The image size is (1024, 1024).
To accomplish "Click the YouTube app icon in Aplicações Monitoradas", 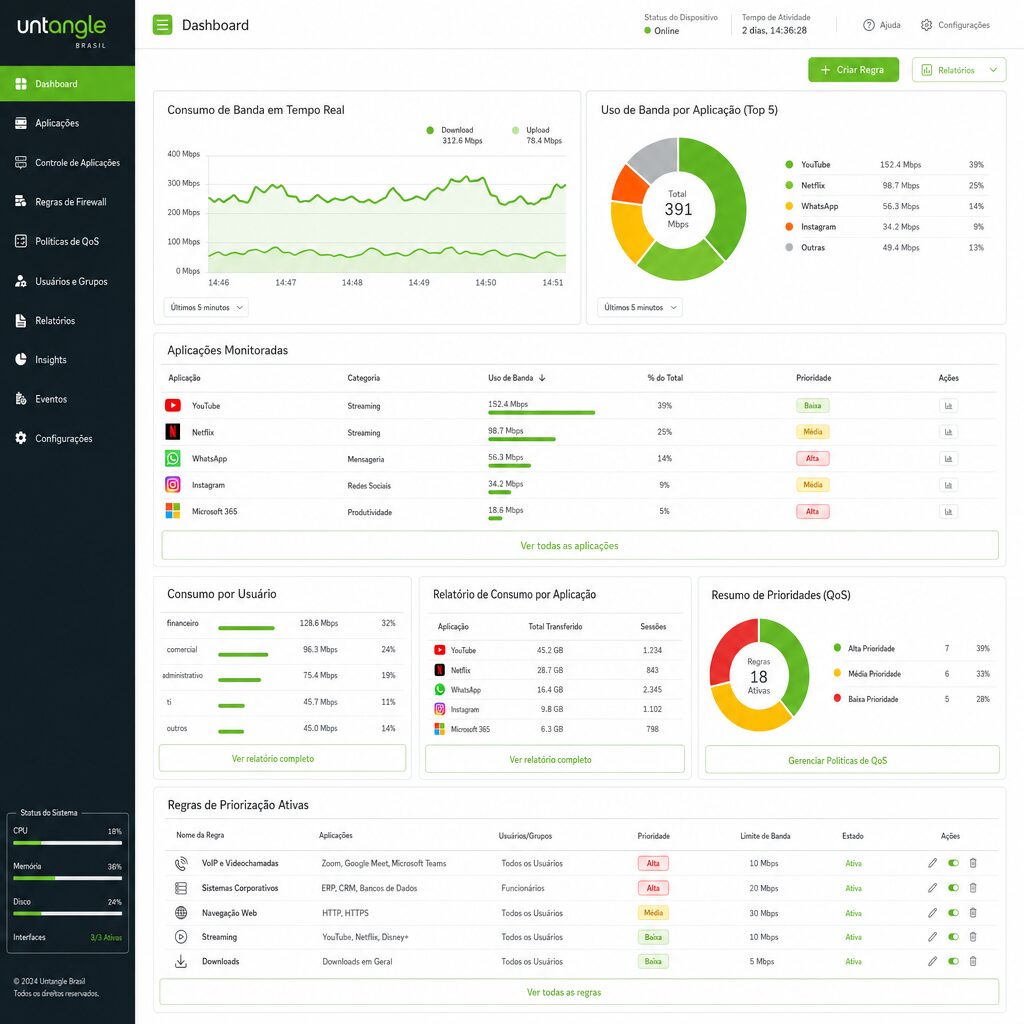I will pos(173,405).
